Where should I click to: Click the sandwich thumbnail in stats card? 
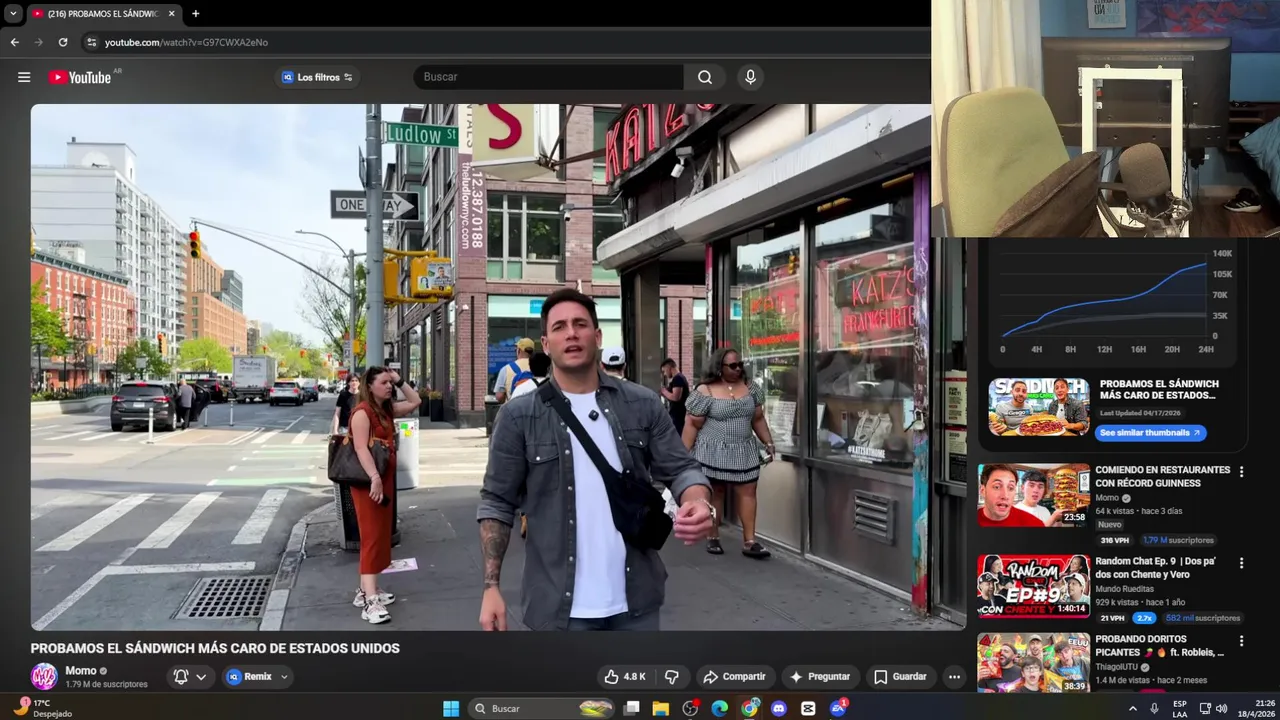[x=1039, y=407]
